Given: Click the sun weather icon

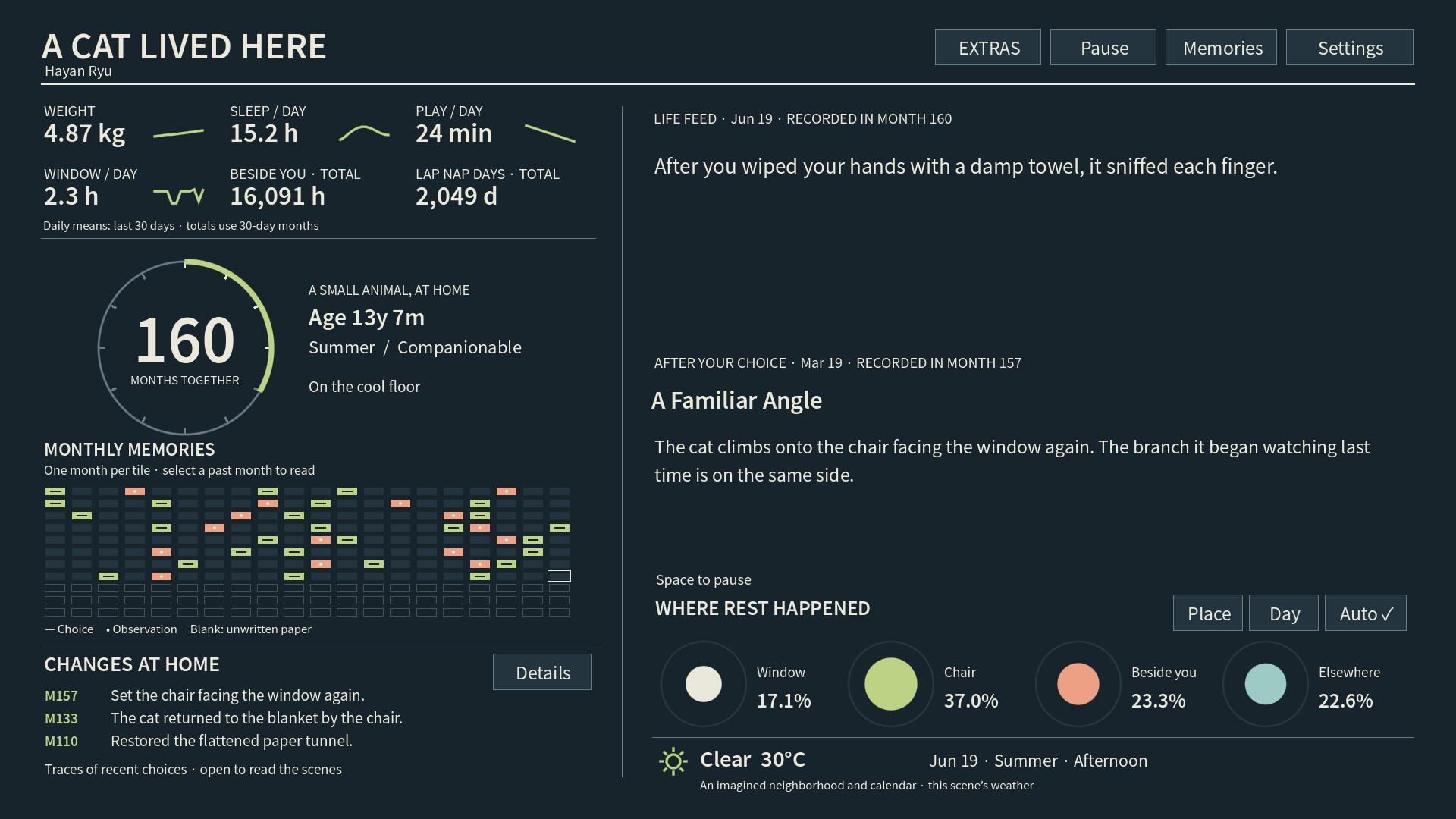Looking at the screenshot, I should (673, 761).
